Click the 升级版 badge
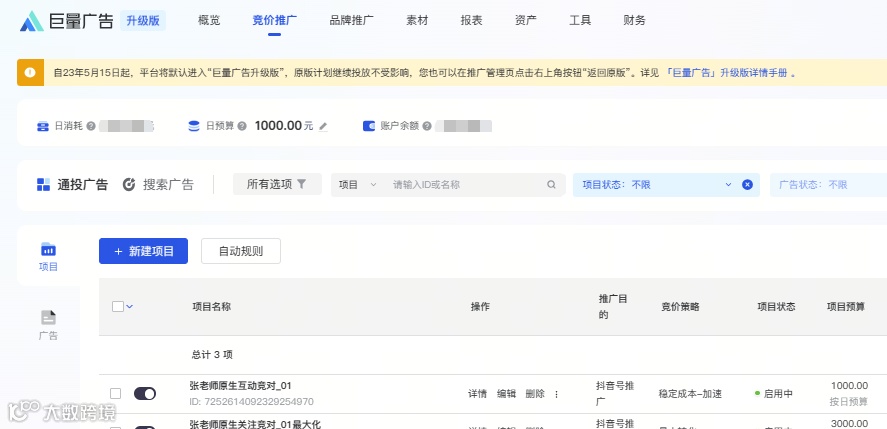The image size is (887, 429). click(x=143, y=22)
